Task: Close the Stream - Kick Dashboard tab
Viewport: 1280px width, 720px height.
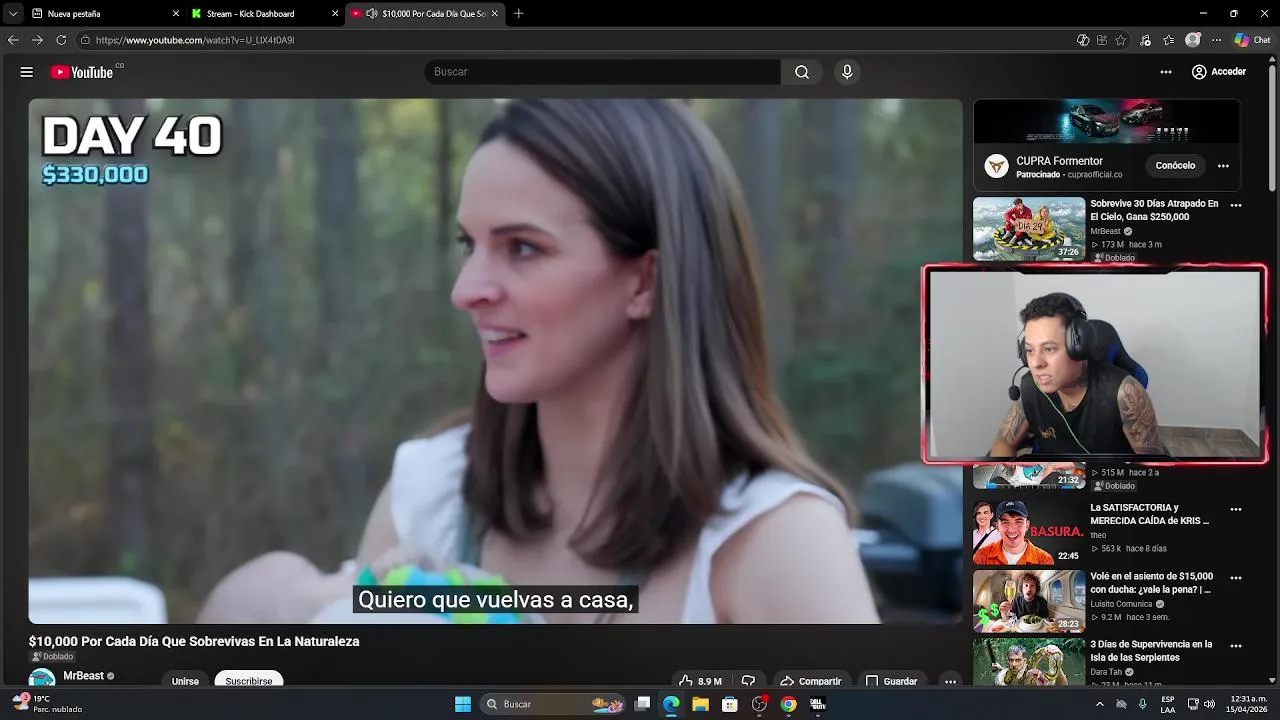Action: point(335,14)
